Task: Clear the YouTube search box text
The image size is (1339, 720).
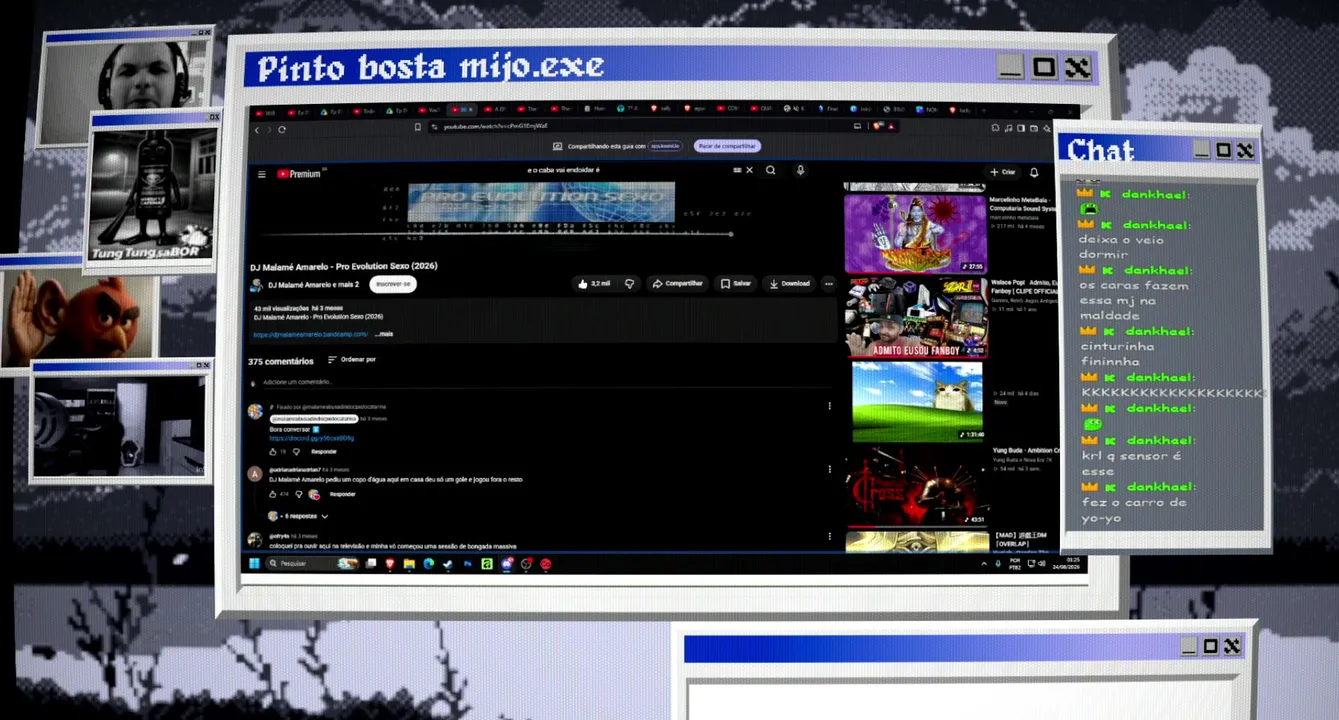Action: tap(750, 170)
